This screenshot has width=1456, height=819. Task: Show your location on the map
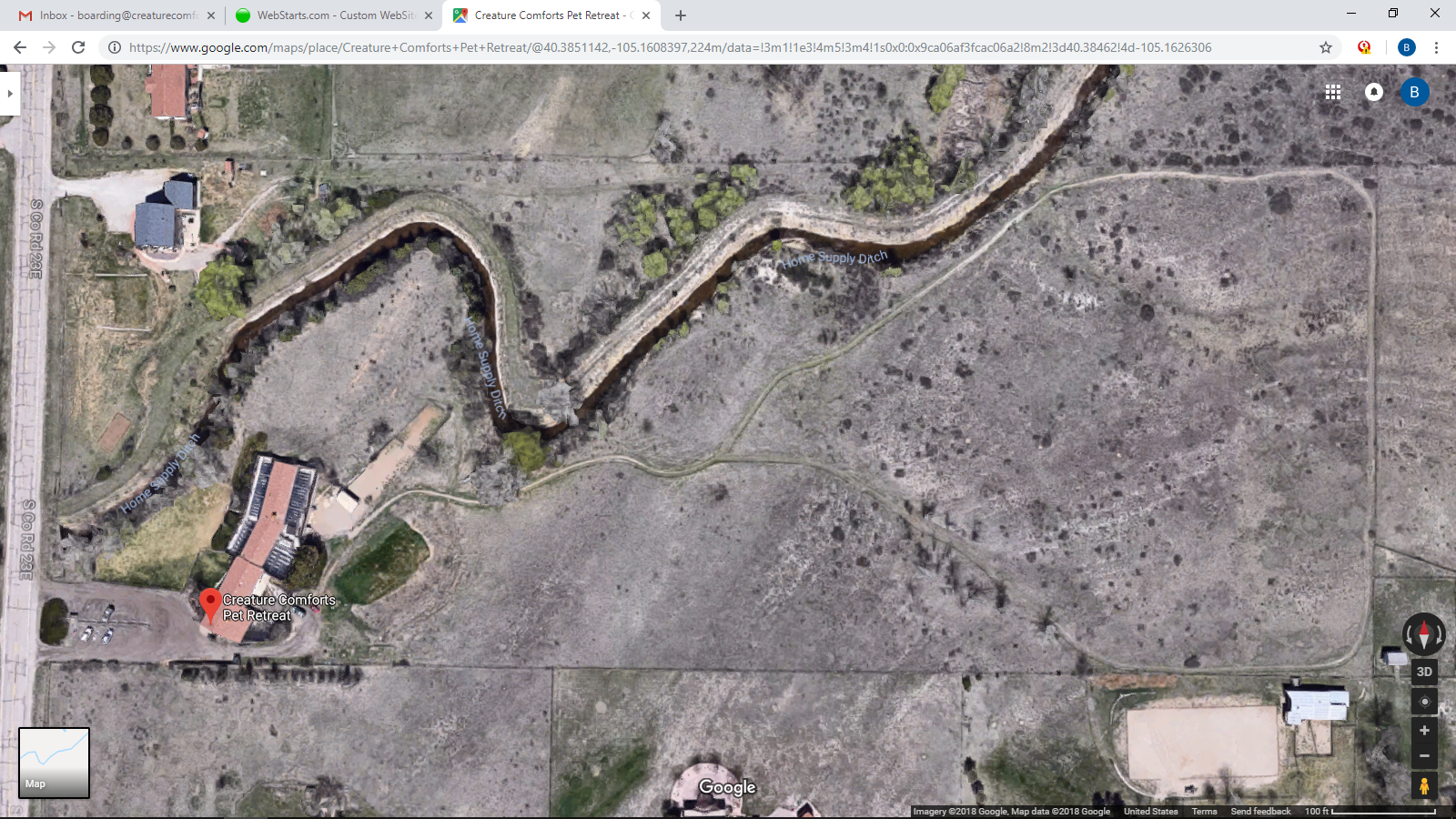(1424, 702)
